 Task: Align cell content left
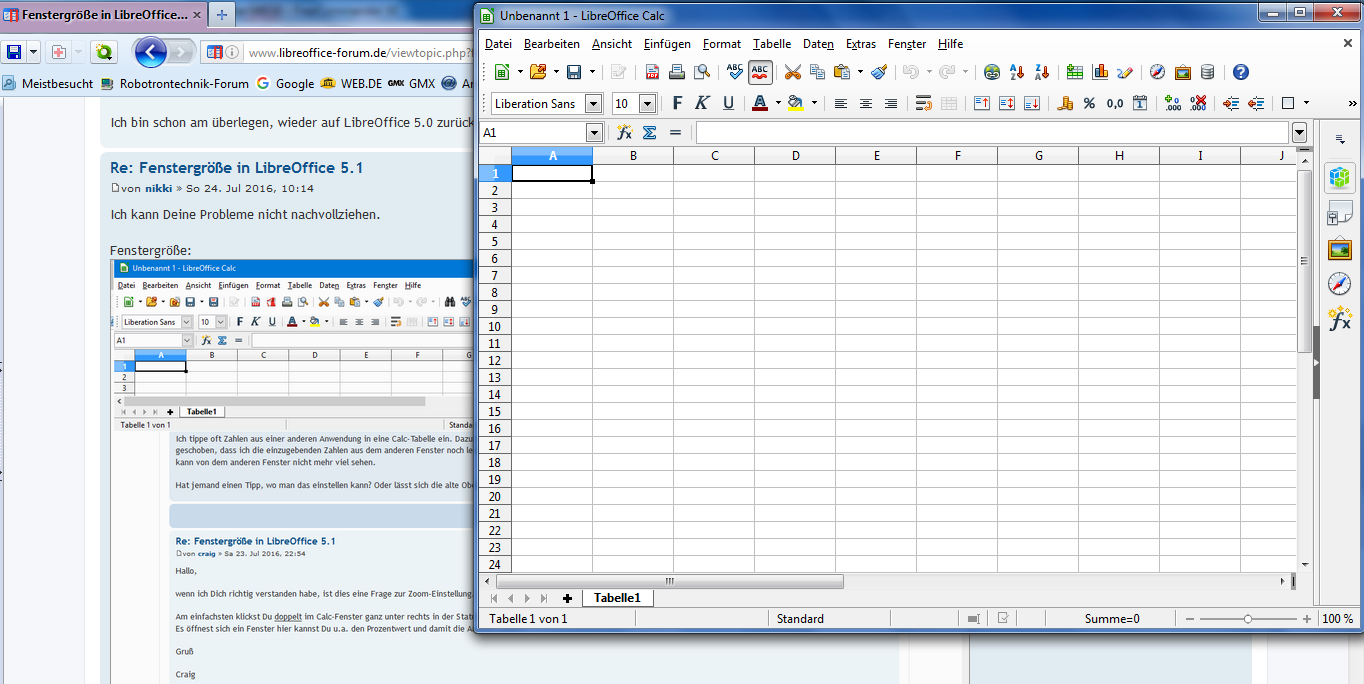pos(841,103)
